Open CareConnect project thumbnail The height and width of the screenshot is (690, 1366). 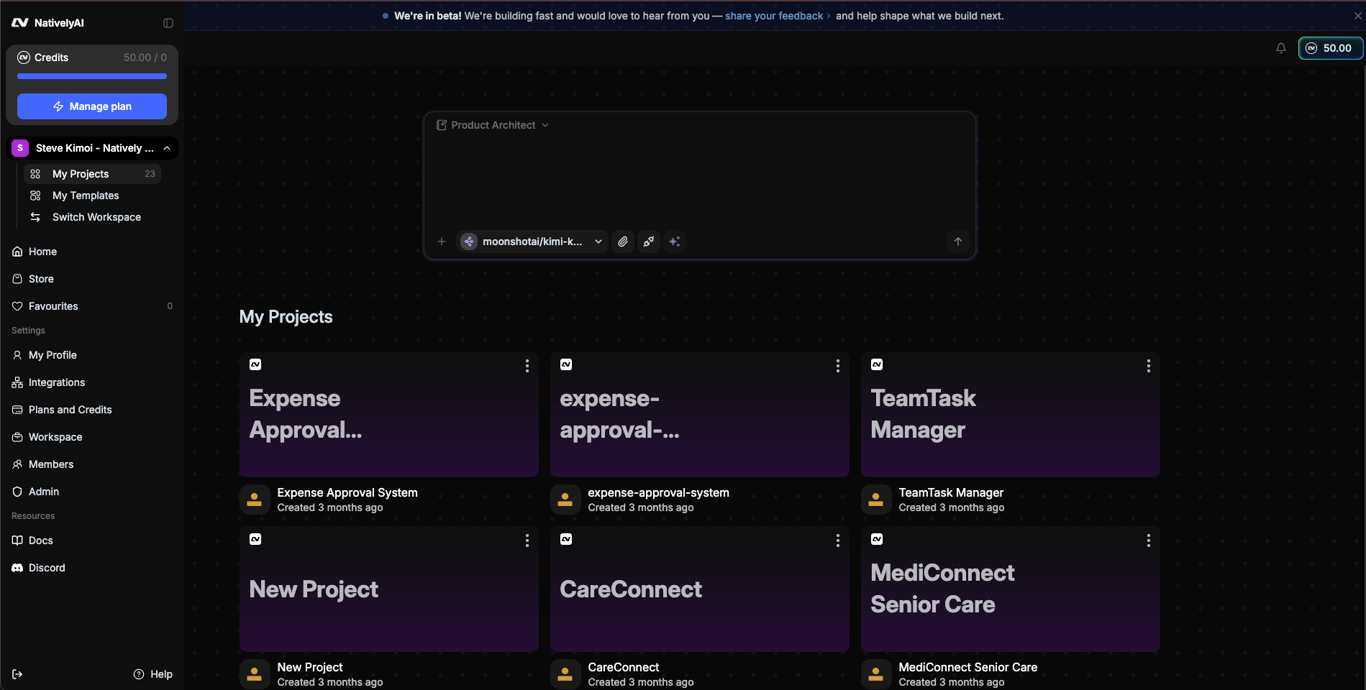[x=700, y=589]
